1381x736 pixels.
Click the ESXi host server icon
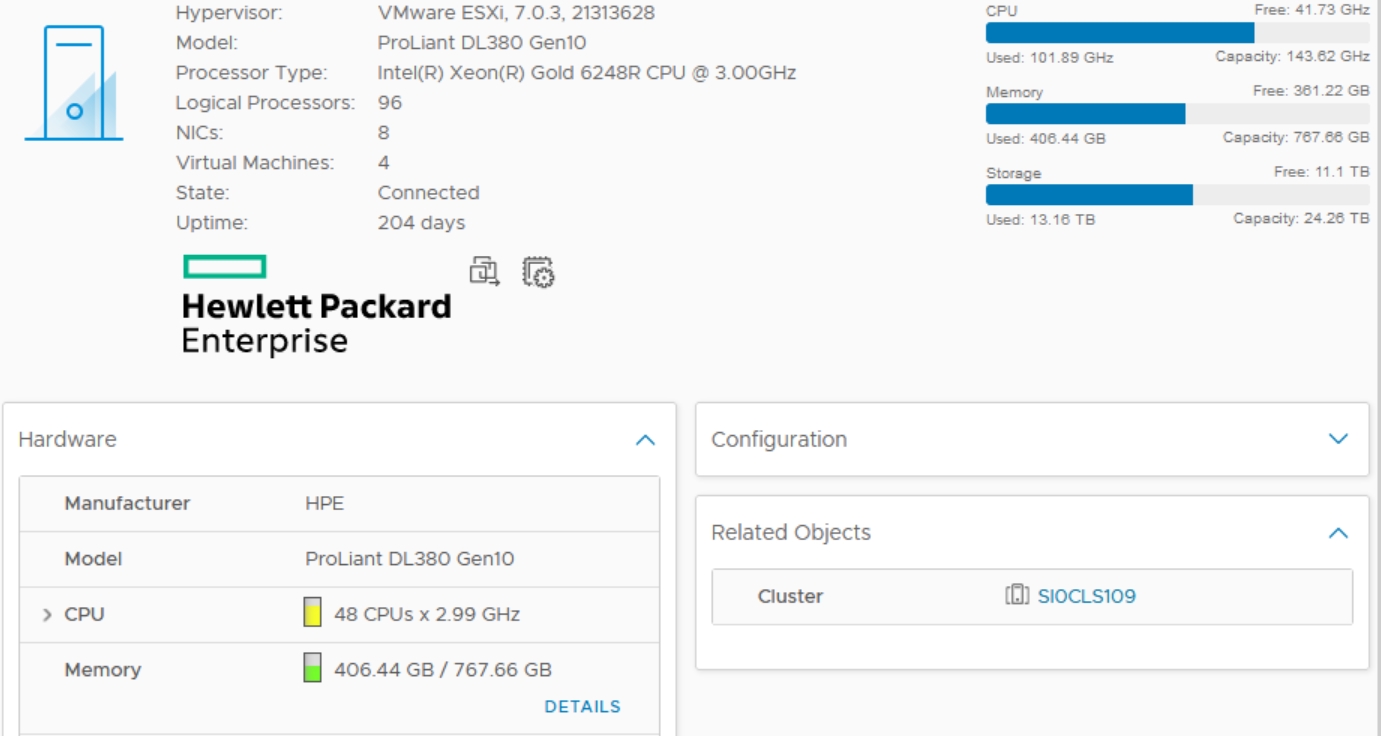click(x=74, y=83)
